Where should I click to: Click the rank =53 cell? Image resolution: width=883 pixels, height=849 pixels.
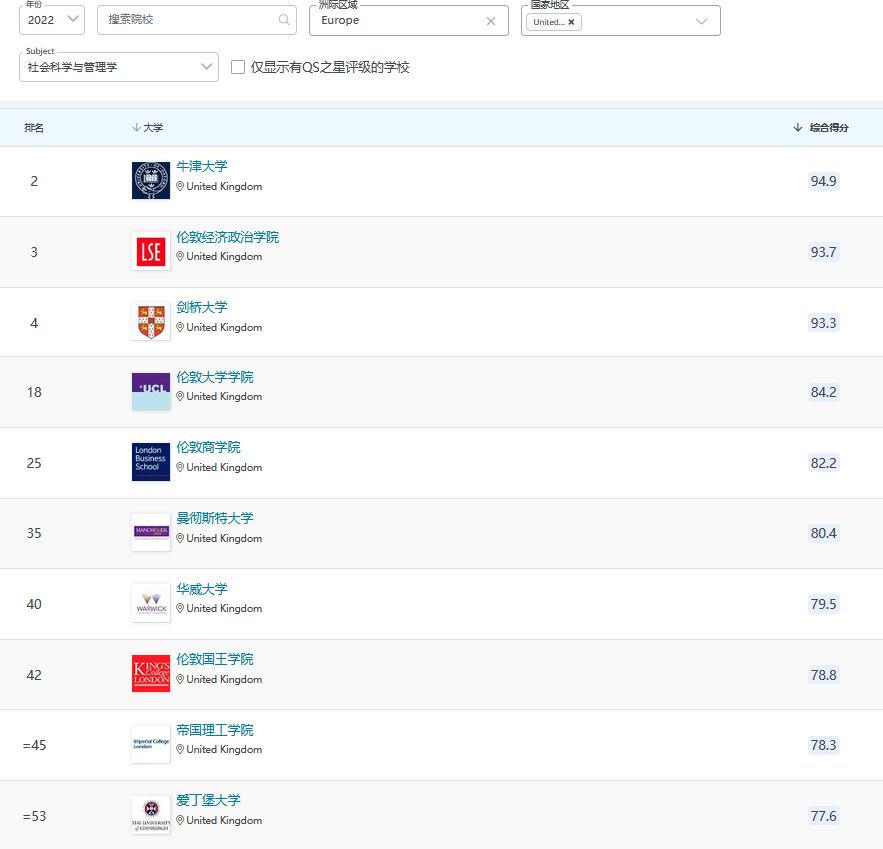pos(34,816)
